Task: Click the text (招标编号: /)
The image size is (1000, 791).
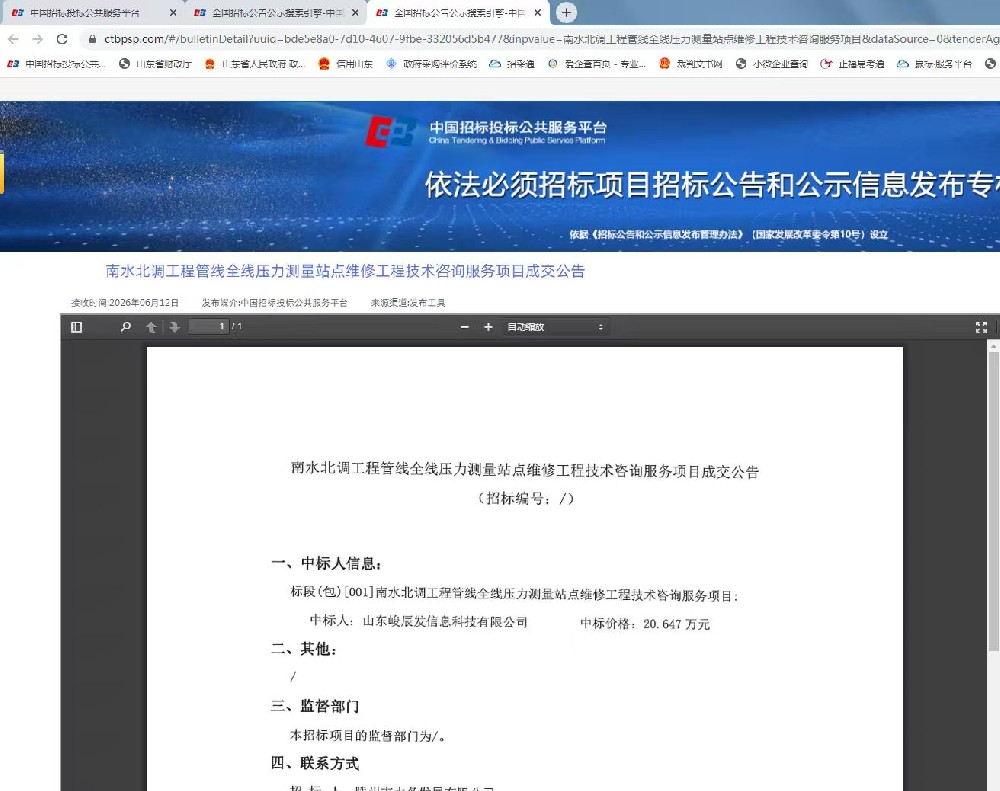Action: 526,498
